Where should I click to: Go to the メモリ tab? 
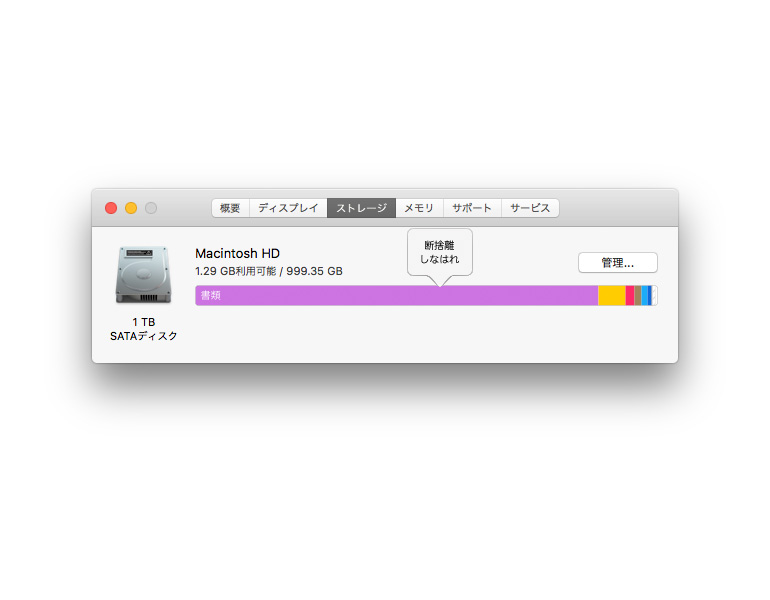click(419, 208)
